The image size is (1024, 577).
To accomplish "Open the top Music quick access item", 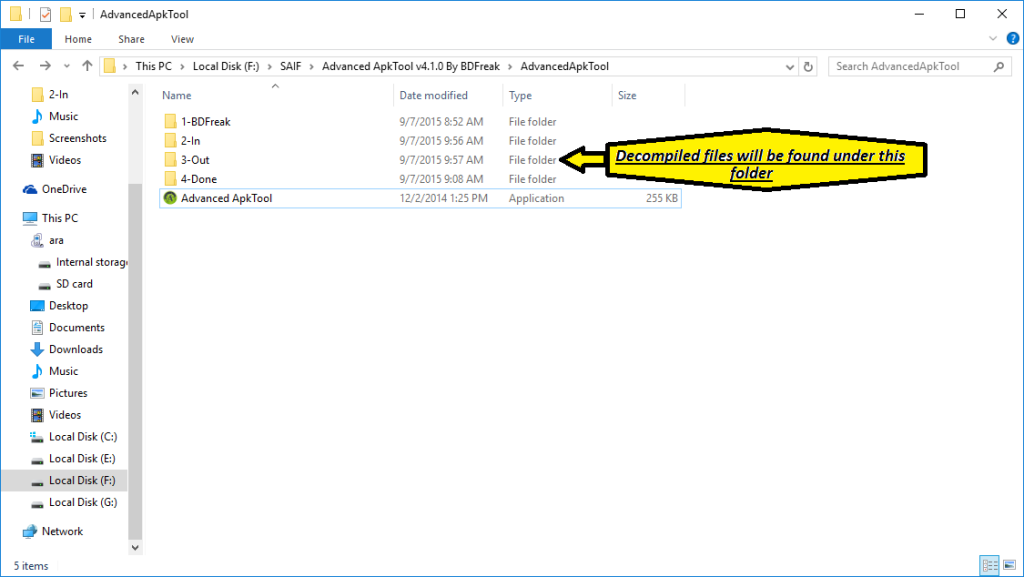I will click(x=63, y=116).
